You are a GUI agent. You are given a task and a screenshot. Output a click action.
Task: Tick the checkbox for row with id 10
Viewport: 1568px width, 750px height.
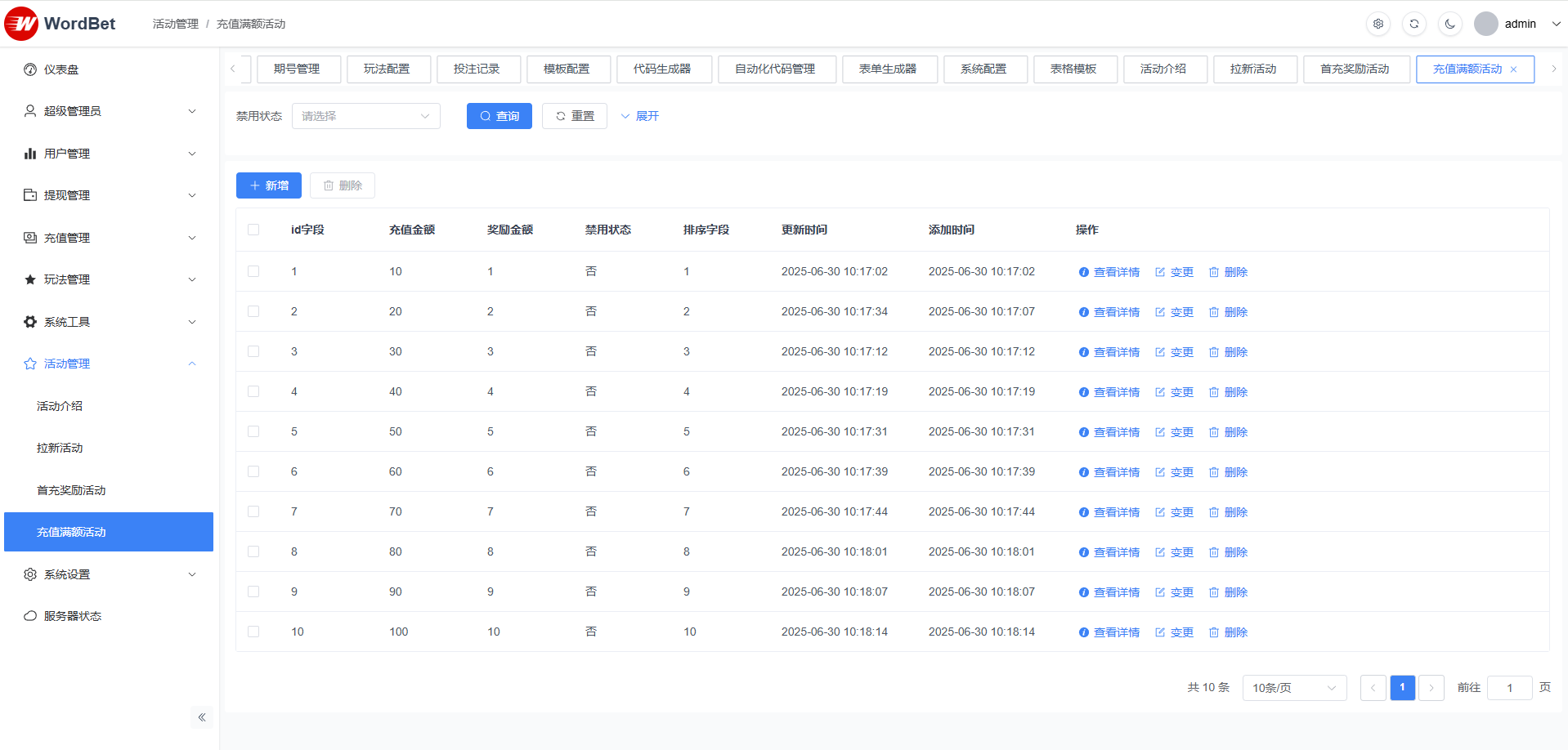[253, 632]
